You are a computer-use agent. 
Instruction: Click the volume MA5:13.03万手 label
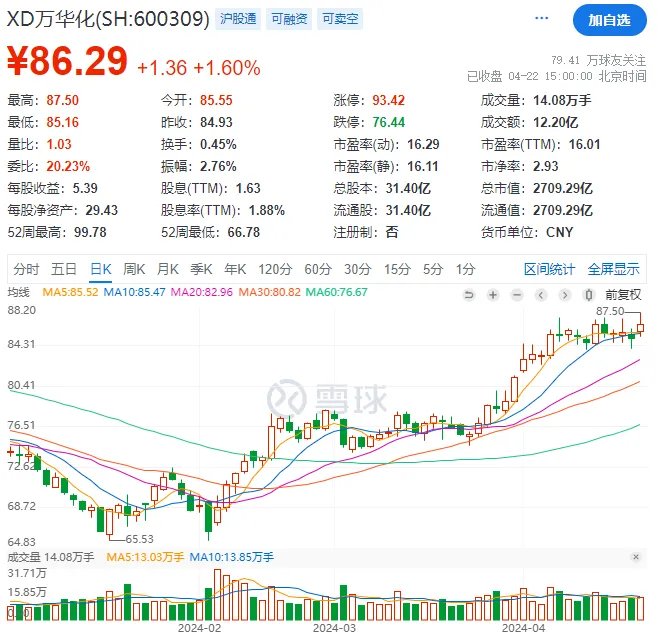click(145, 557)
